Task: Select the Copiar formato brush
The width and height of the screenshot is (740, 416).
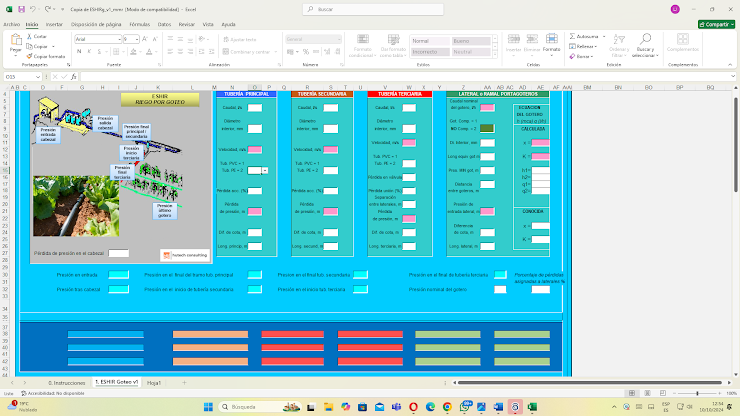Action: click(30, 56)
